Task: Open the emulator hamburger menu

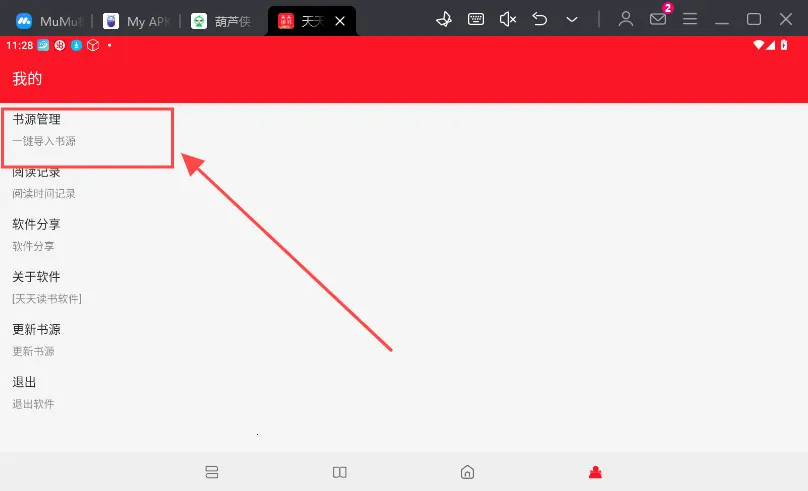Action: click(x=690, y=19)
